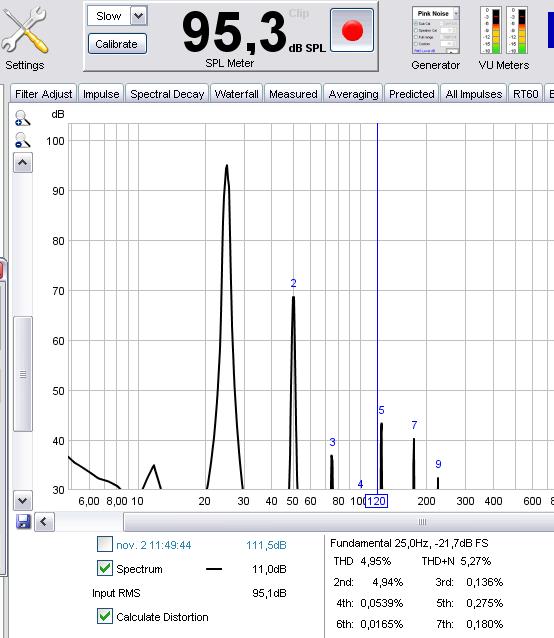Click the THD 4,95% value
This screenshot has height=638, width=554.
click(x=375, y=562)
